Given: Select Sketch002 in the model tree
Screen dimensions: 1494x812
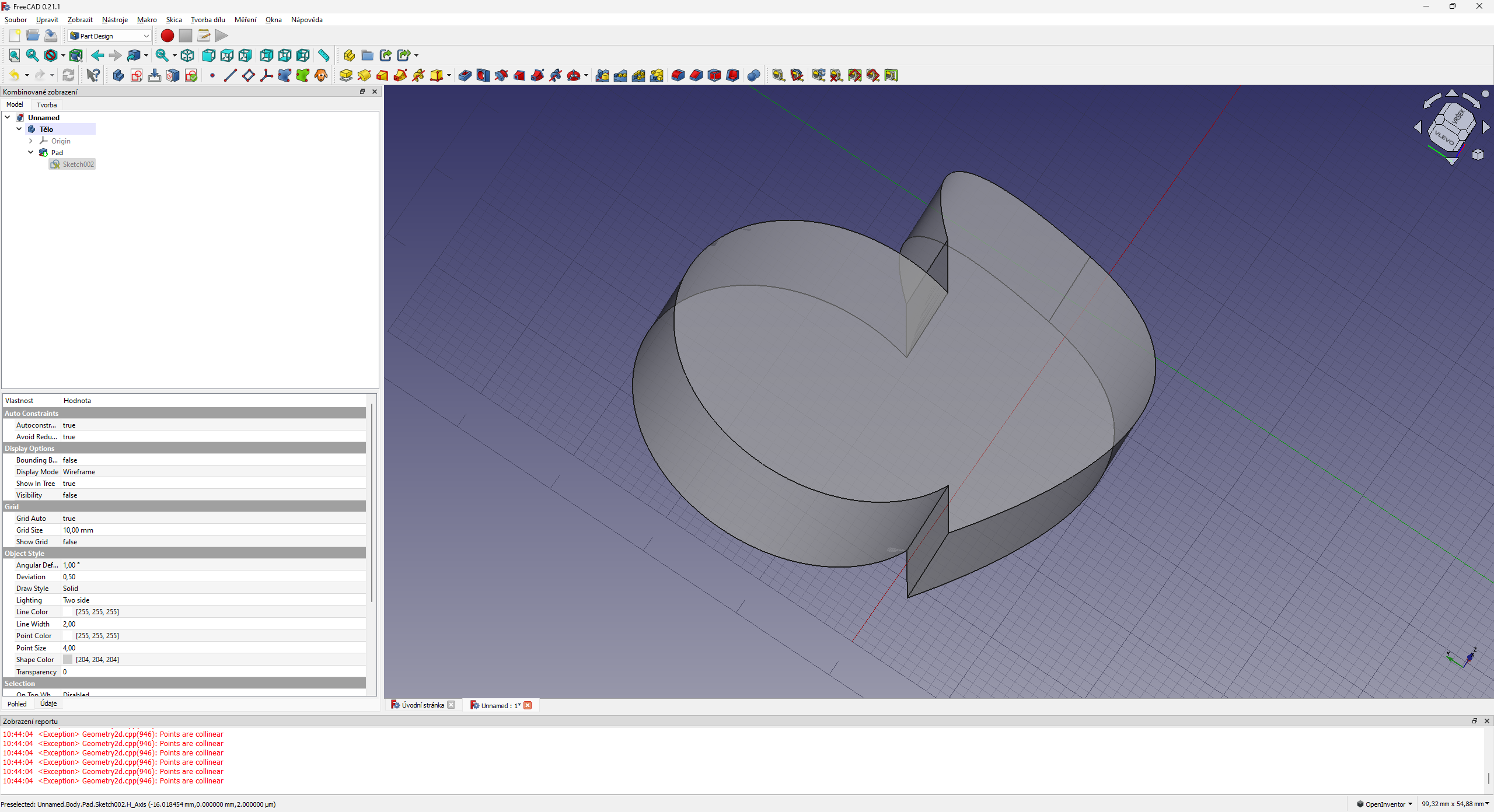Looking at the screenshot, I should (x=78, y=164).
